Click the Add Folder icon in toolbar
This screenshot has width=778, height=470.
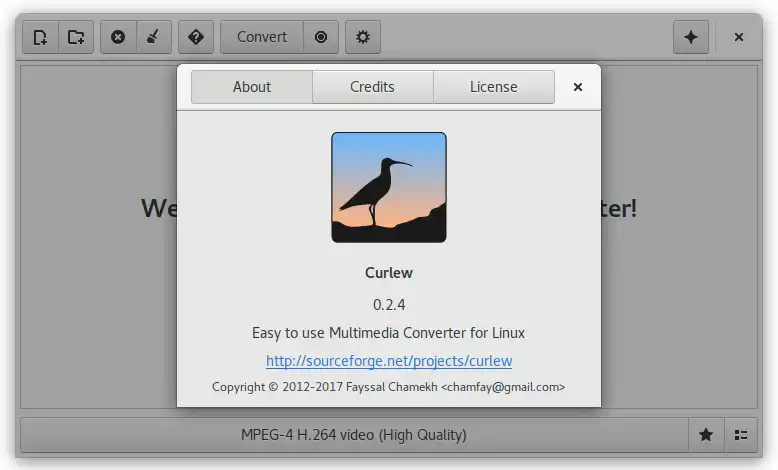(76, 37)
